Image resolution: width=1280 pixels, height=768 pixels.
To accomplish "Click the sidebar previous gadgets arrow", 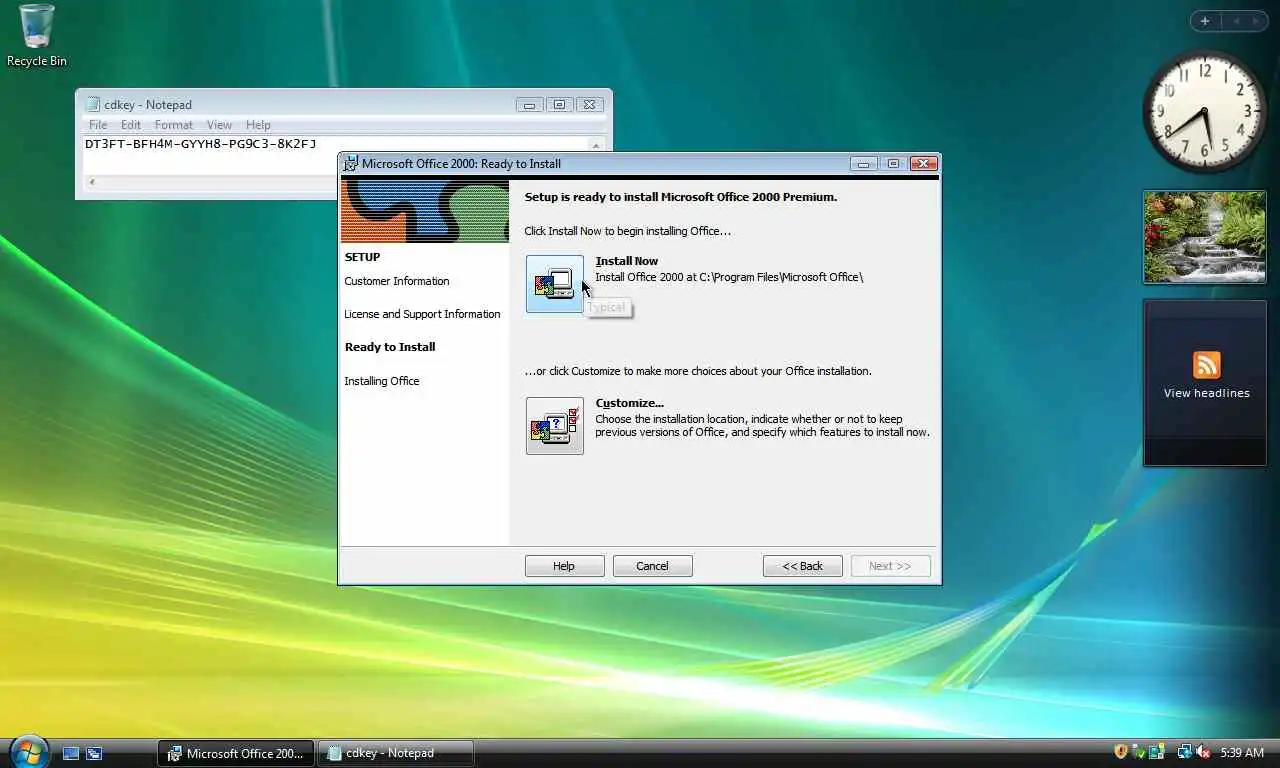I will click(x=1235, y=21).
